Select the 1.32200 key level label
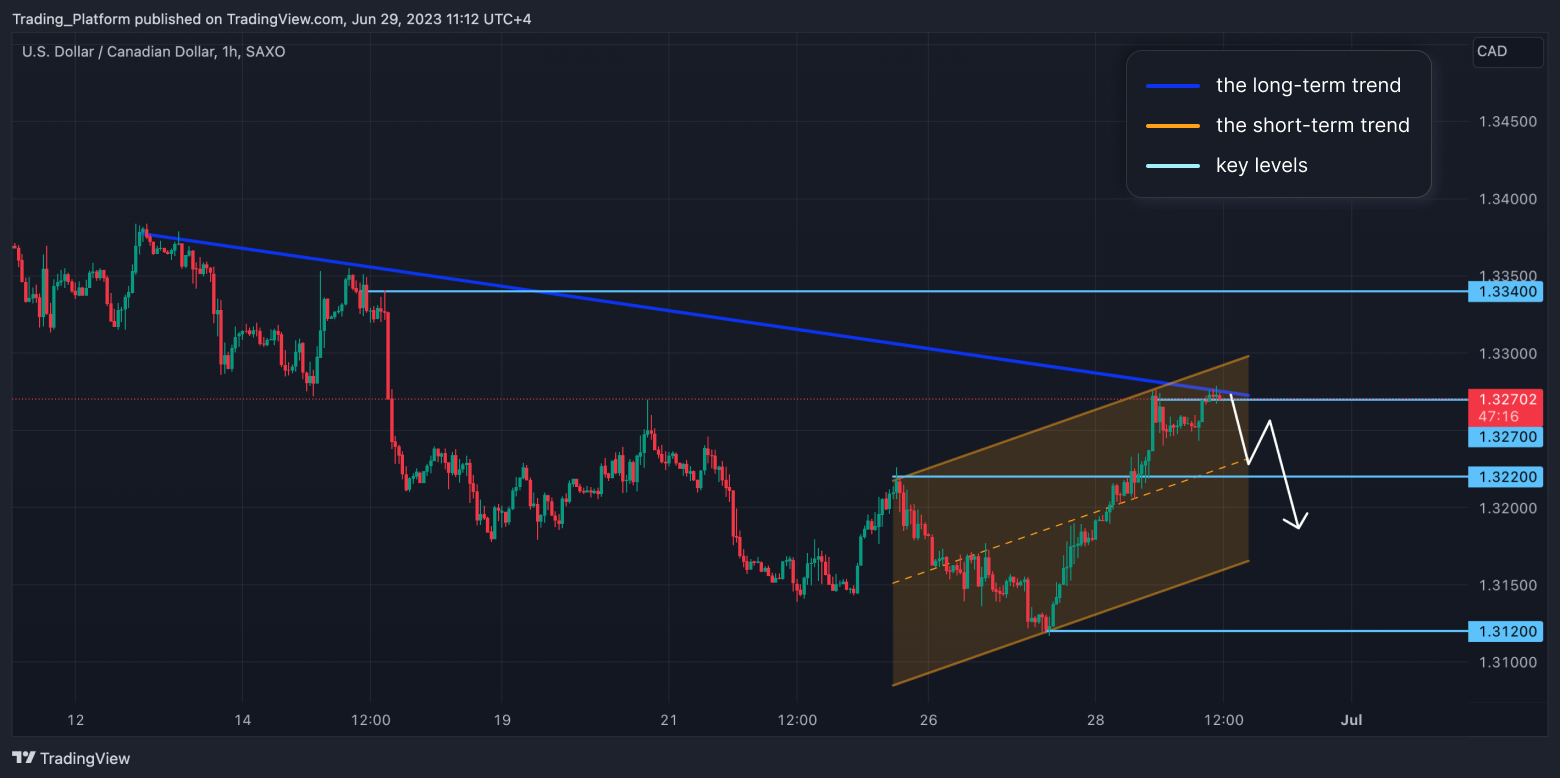The height and width of the screenshot is (778, 1560). (x=1505, y=477)
